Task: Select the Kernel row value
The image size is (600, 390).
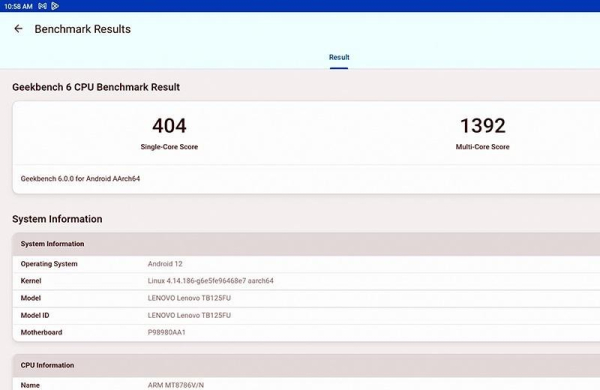Action: (x=210, y=281)
